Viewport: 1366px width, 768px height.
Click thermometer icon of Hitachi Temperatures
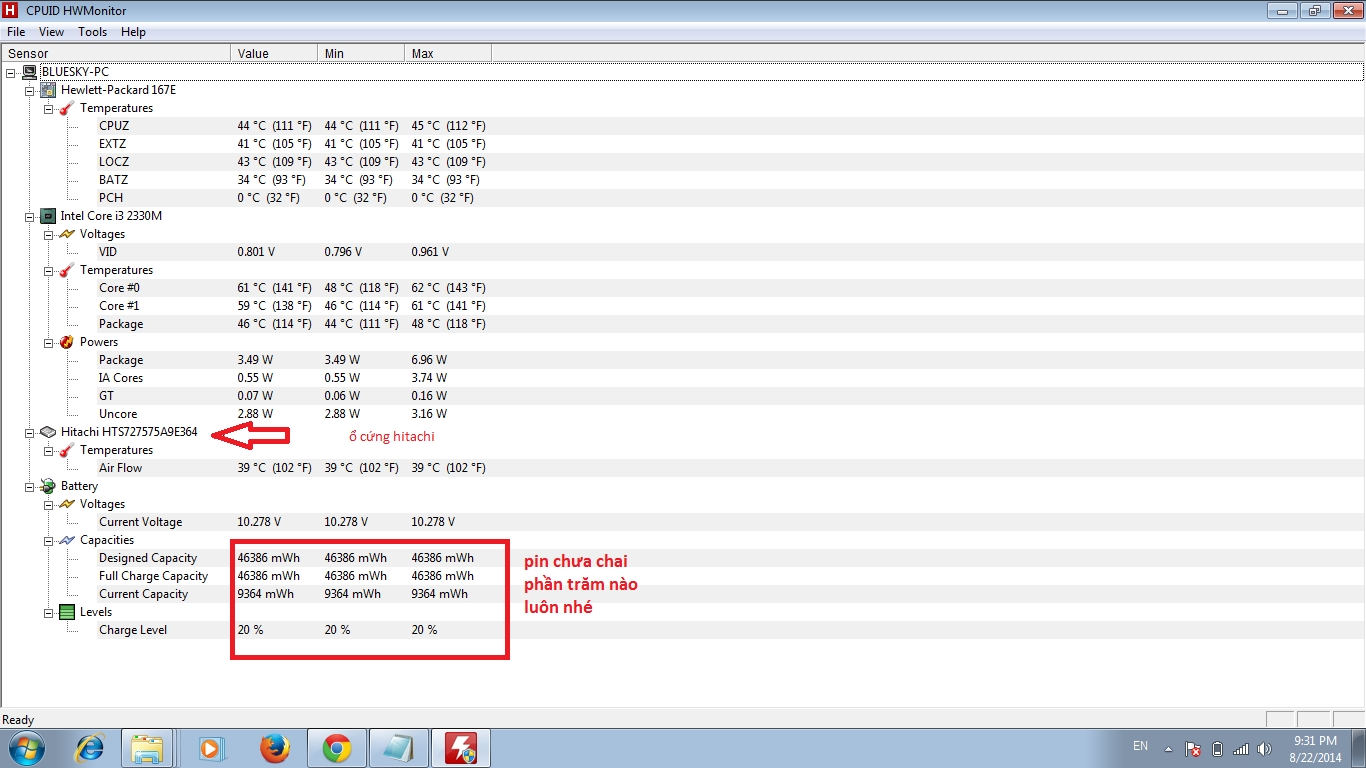point(66,450)
